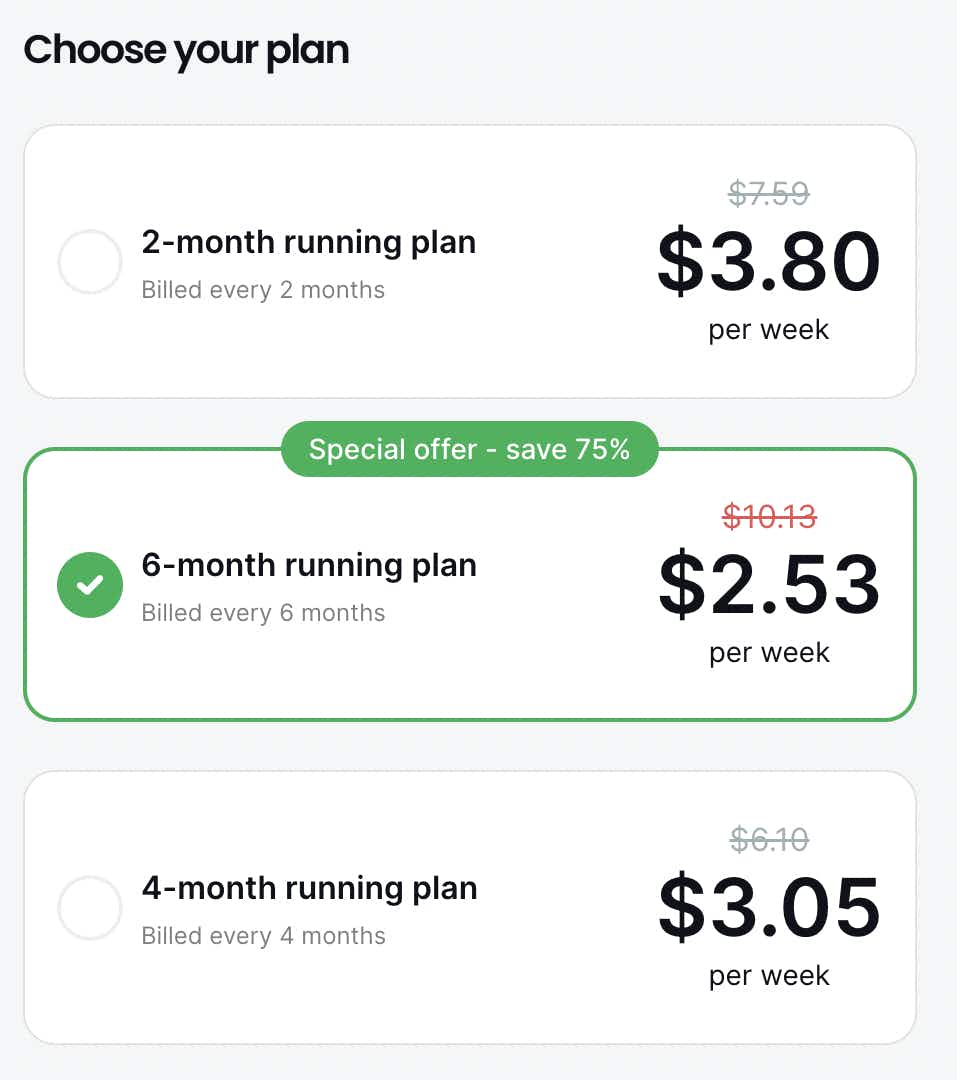
Task: Click the Choose your plan heading
Action: click(x=186, y=50)
